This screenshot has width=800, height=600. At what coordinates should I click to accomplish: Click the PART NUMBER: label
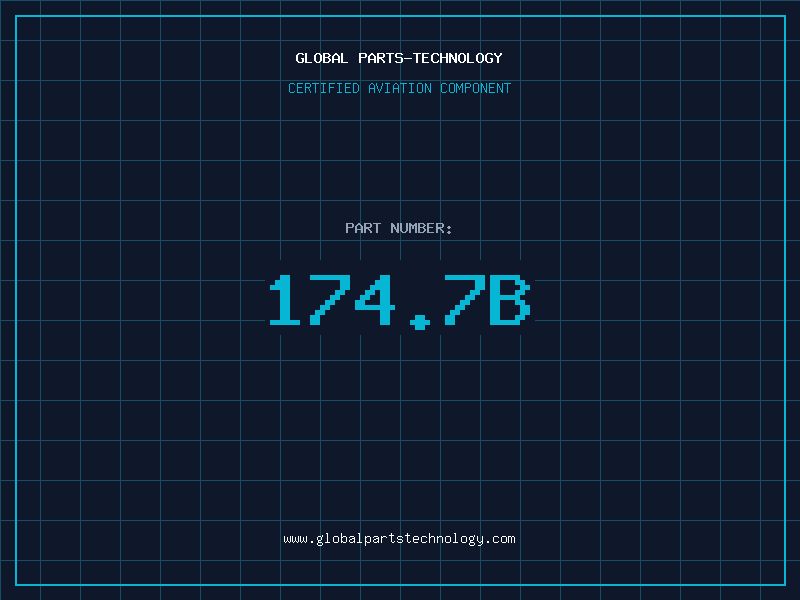399,228
